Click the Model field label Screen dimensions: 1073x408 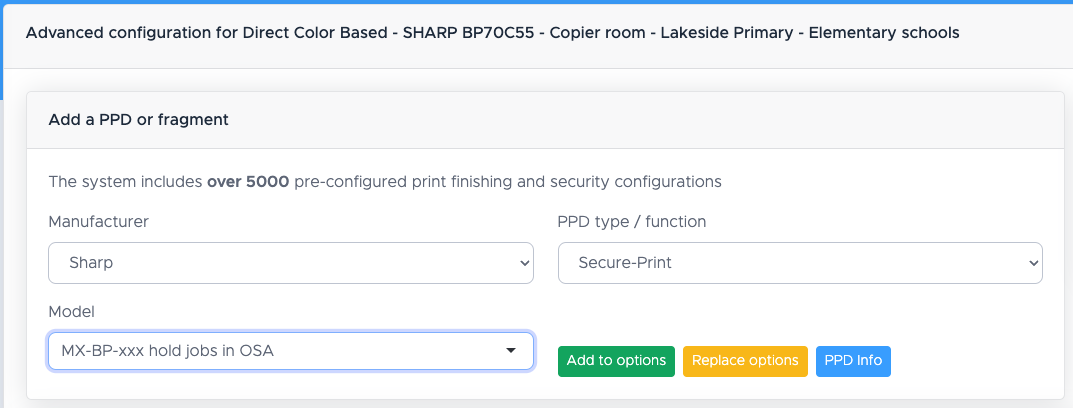tap(70, 312)
